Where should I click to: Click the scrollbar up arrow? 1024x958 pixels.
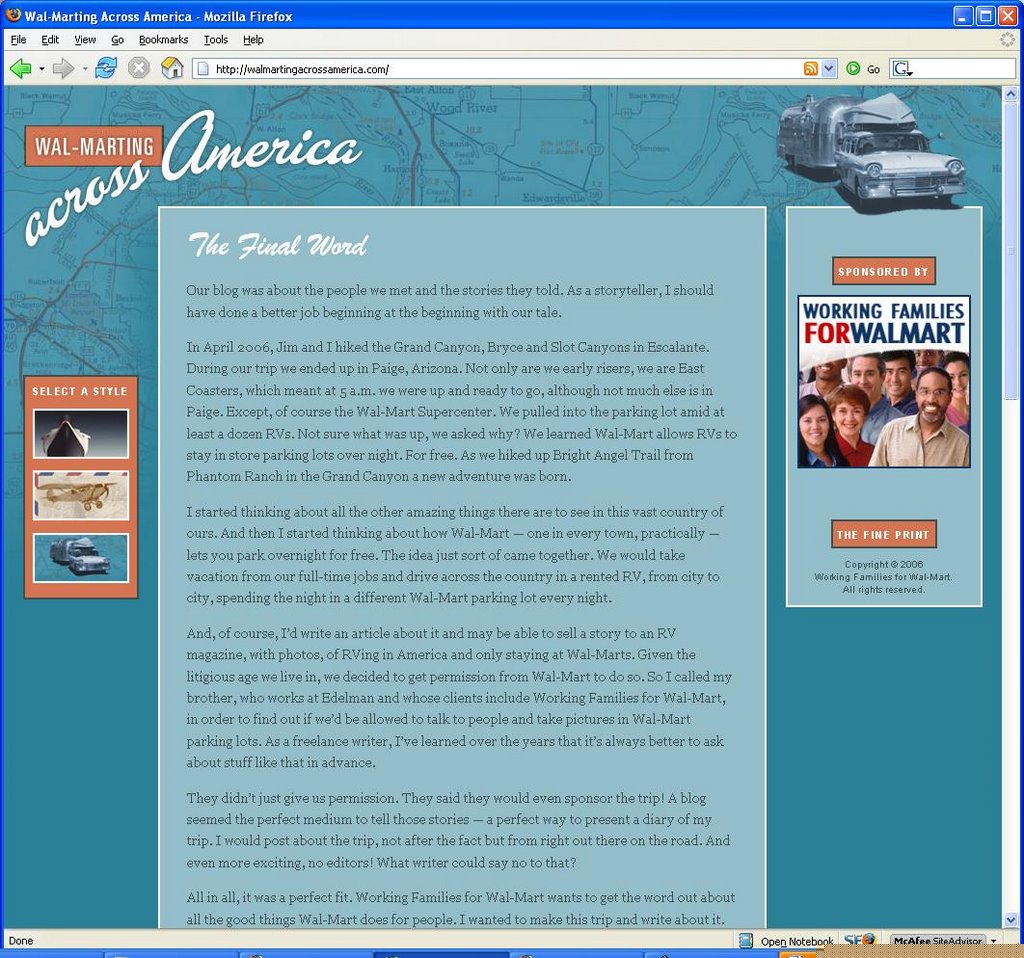(1010, 94)
